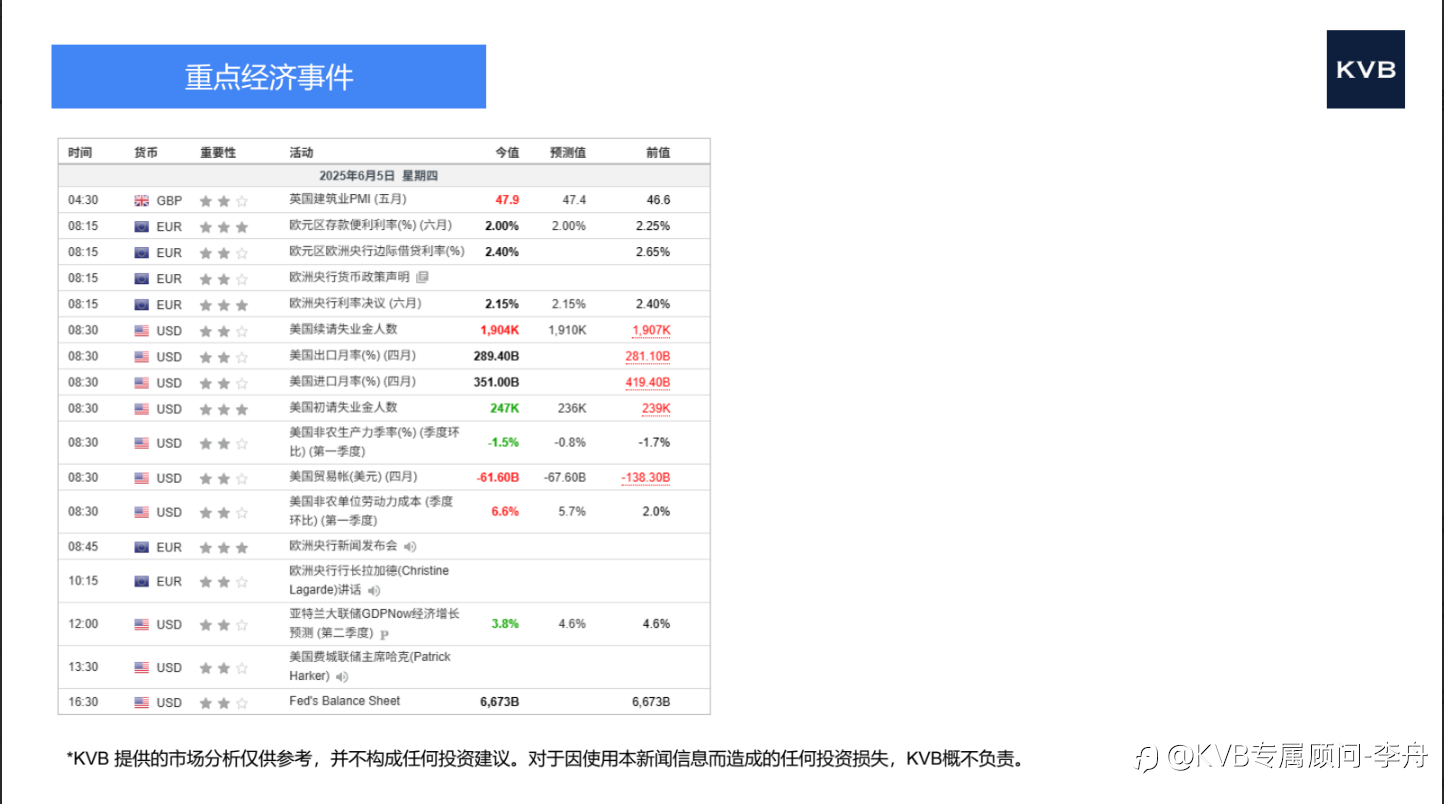The image size is (1444, 804).
Task: Open the 美国初请失业金人数 event
Action: click(343, 407)
